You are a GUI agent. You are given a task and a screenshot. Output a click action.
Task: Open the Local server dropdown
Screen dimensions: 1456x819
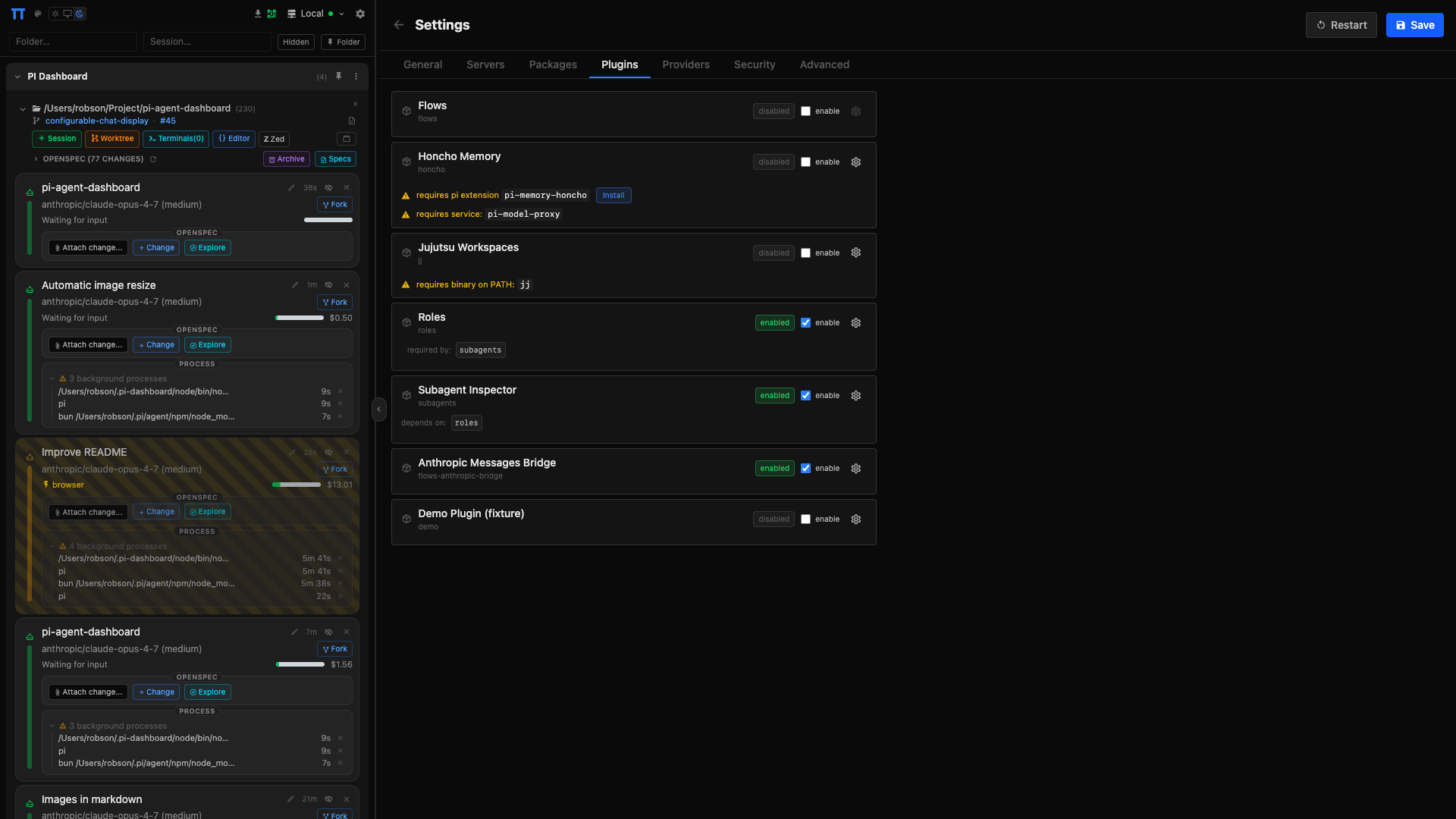tap(315, 14)
